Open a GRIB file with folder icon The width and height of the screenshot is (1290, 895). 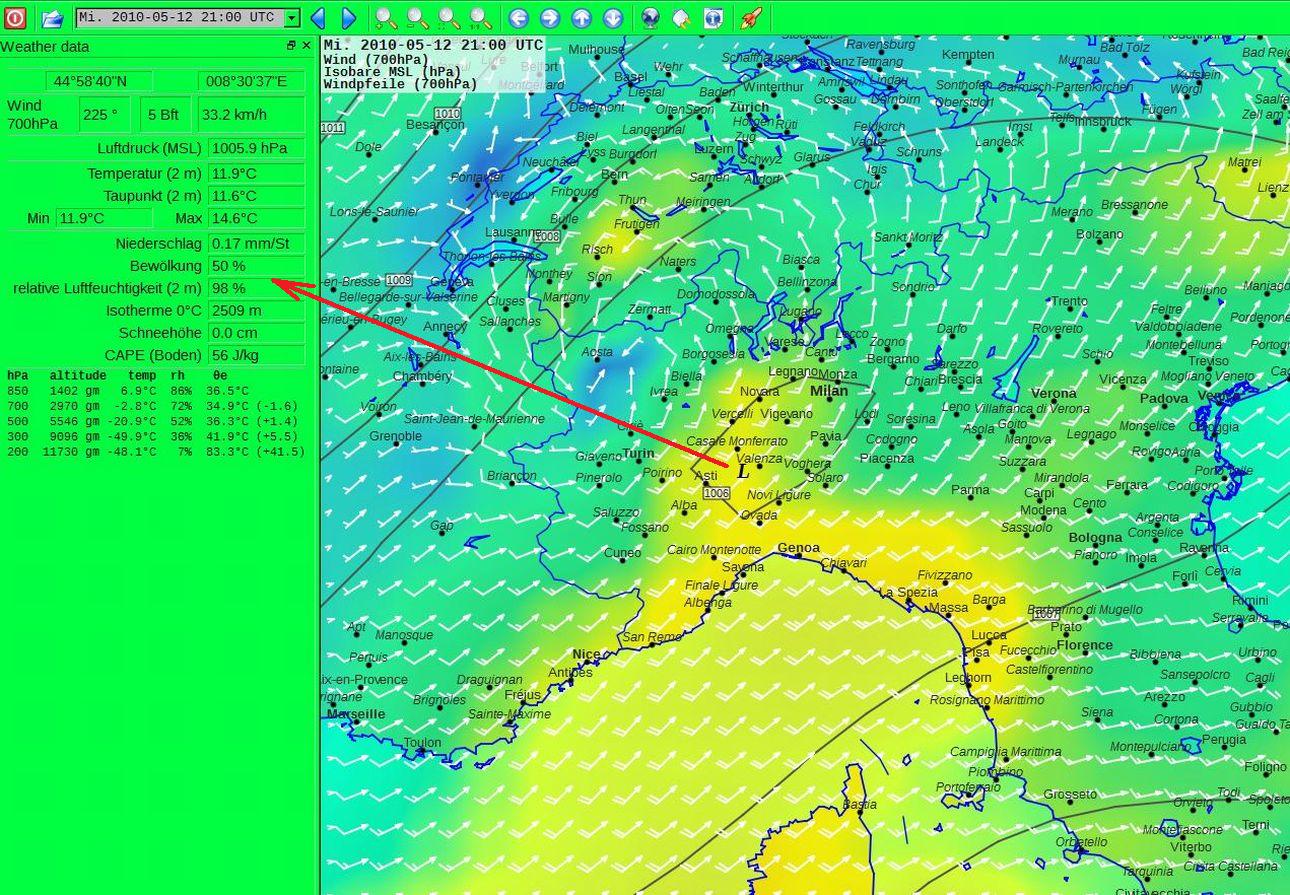click(x=52, y=17)
